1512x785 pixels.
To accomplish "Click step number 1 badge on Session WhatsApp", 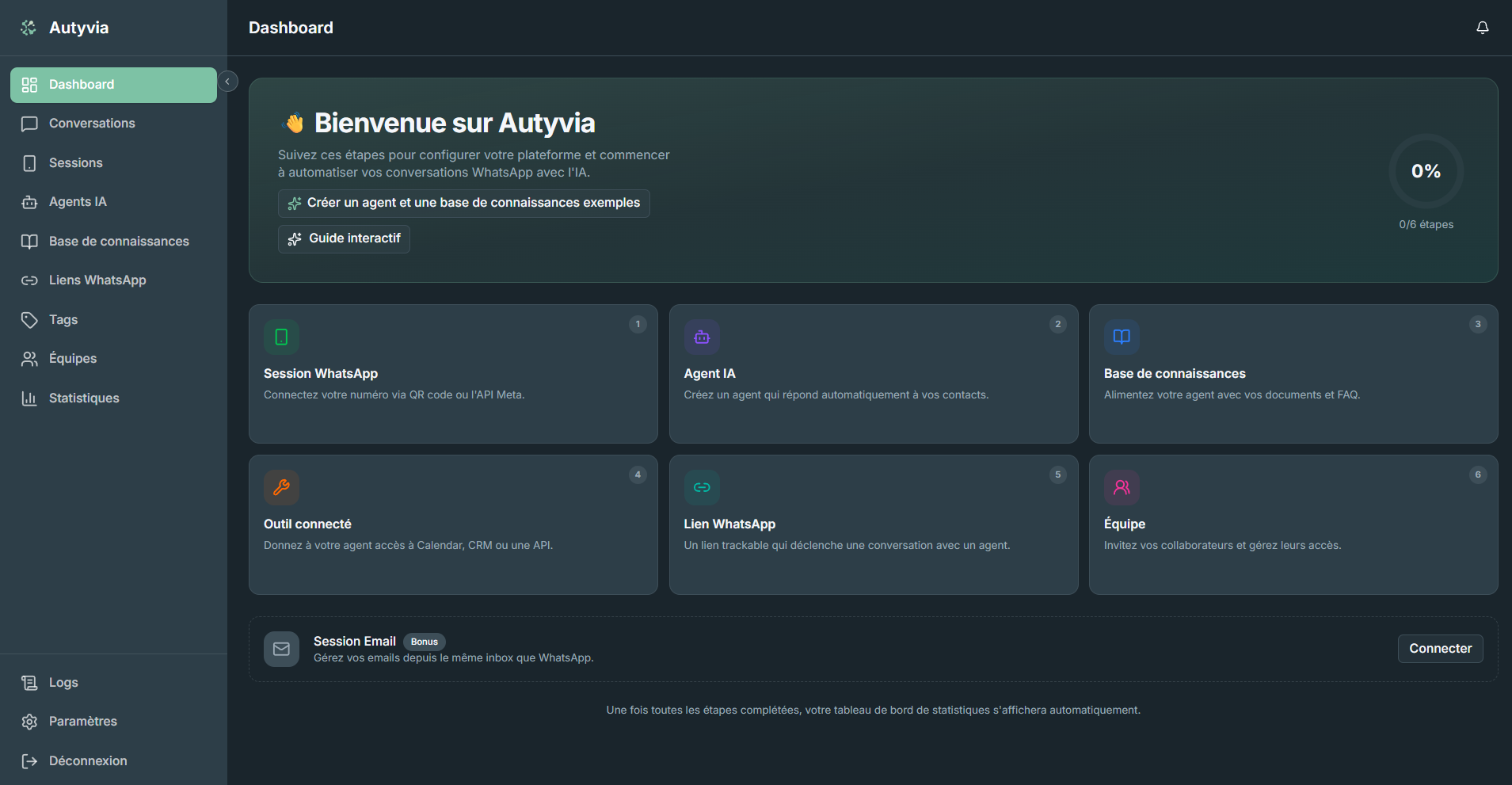I will (638, 325).
